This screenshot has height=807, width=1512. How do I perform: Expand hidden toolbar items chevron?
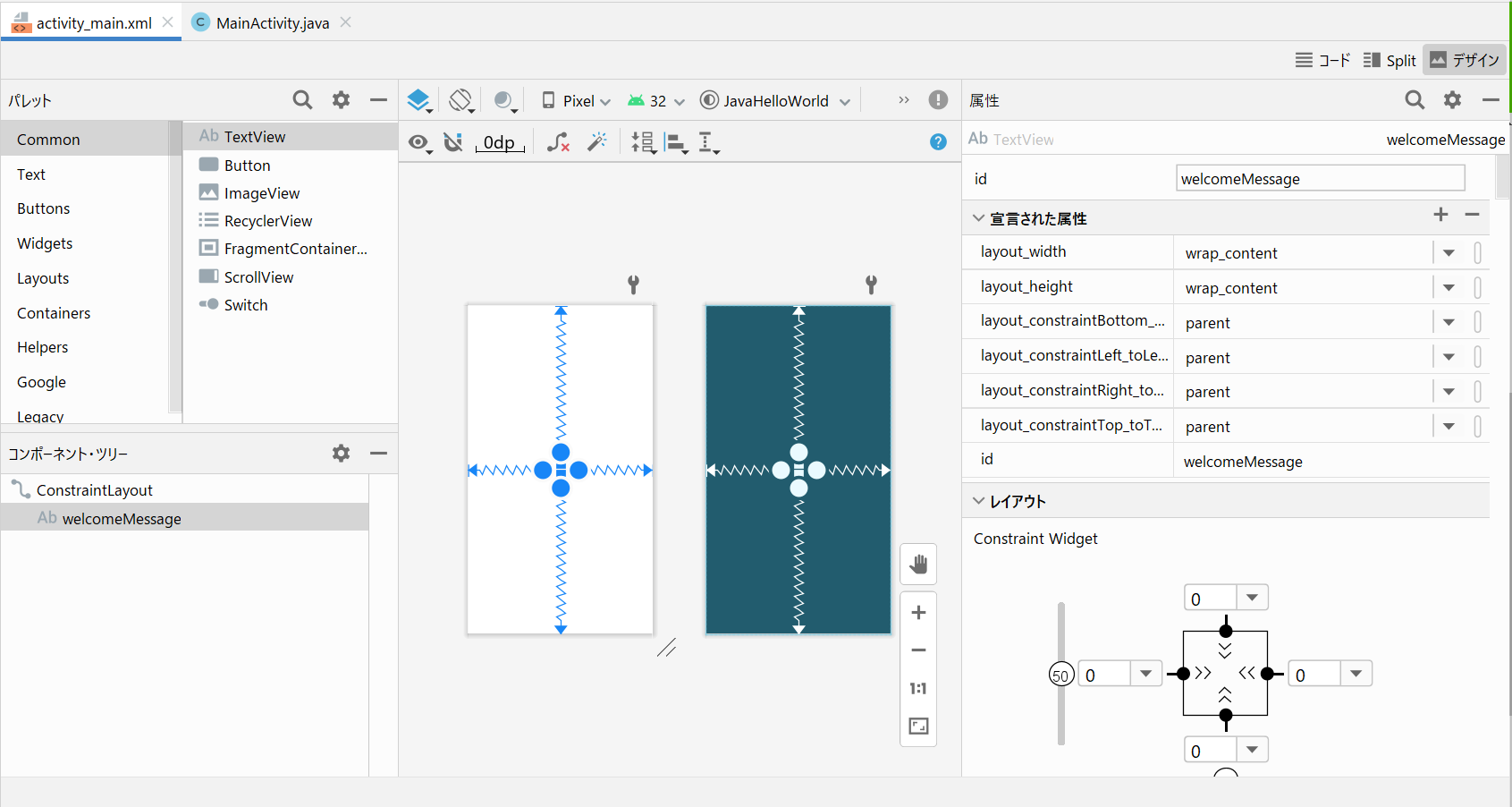coord(903,100)
